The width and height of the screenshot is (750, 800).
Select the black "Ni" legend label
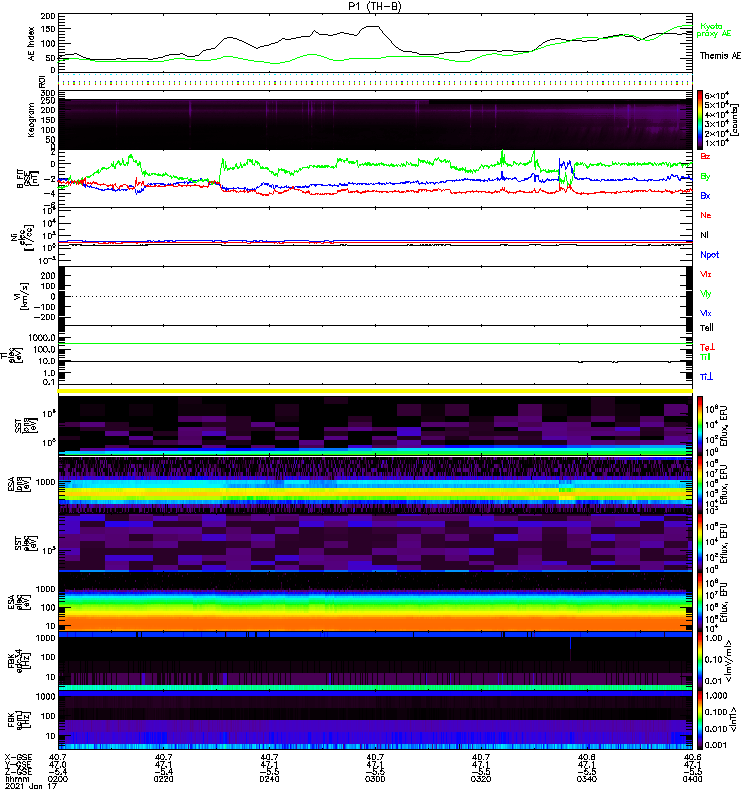pyautogui.click(x=704, y=235)
